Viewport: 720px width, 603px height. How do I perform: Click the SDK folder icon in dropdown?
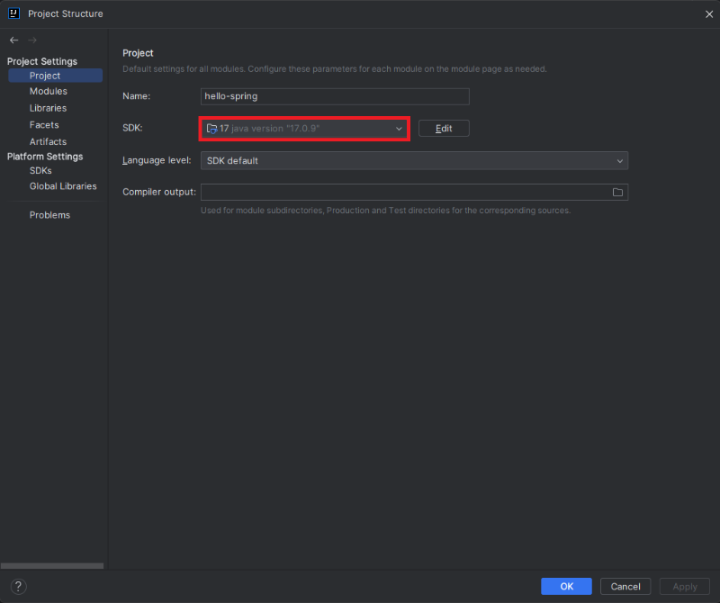[x=212, y=129]
